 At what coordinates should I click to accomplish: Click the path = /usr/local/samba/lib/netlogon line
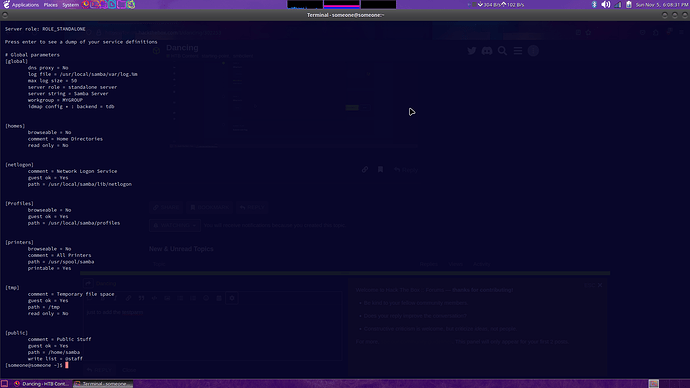(x=80, y=184)
